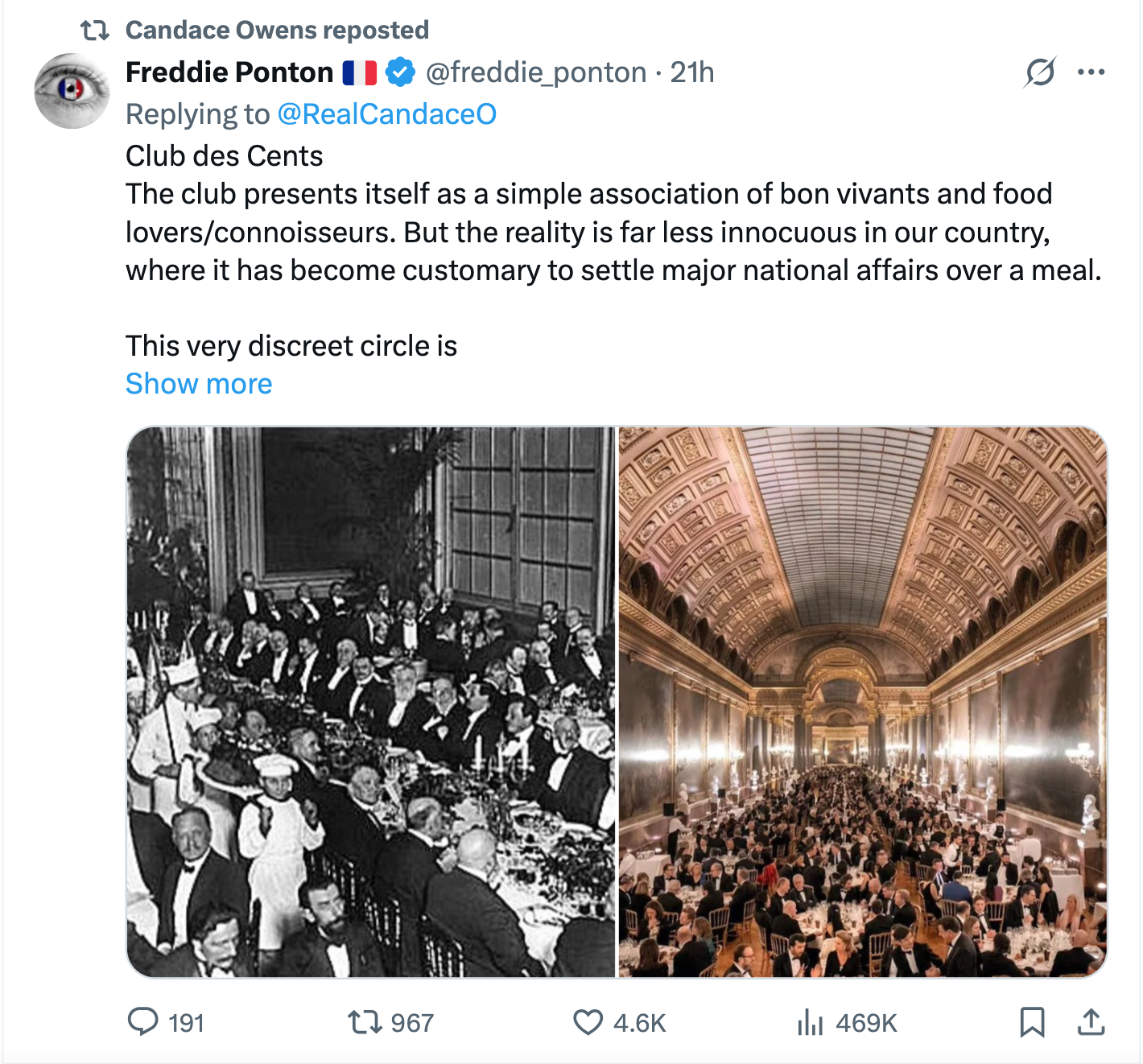This screenshot has width=1143, height=1064.
Task: Open Freddie Ponton's eye profile avatar
Action: (72, 91)
